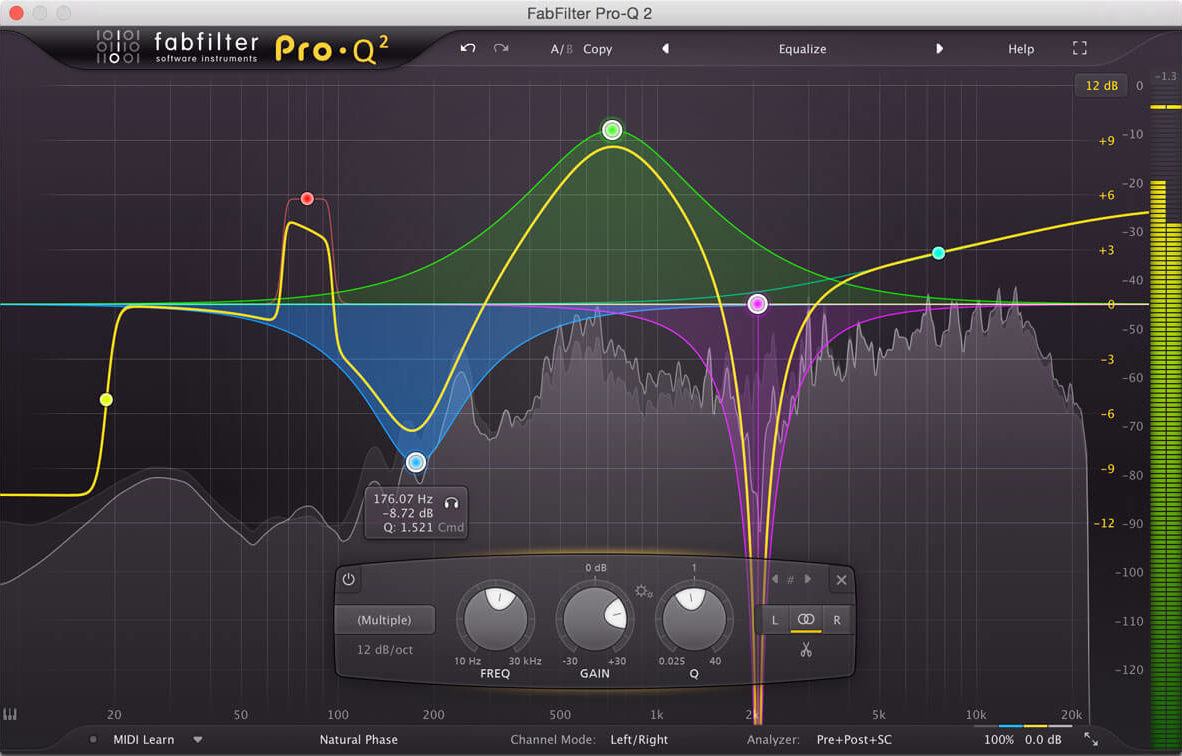Screen dimensions: 1182x756
Task: Show the piano keyboard display icon
Action: tap(10, 714)
